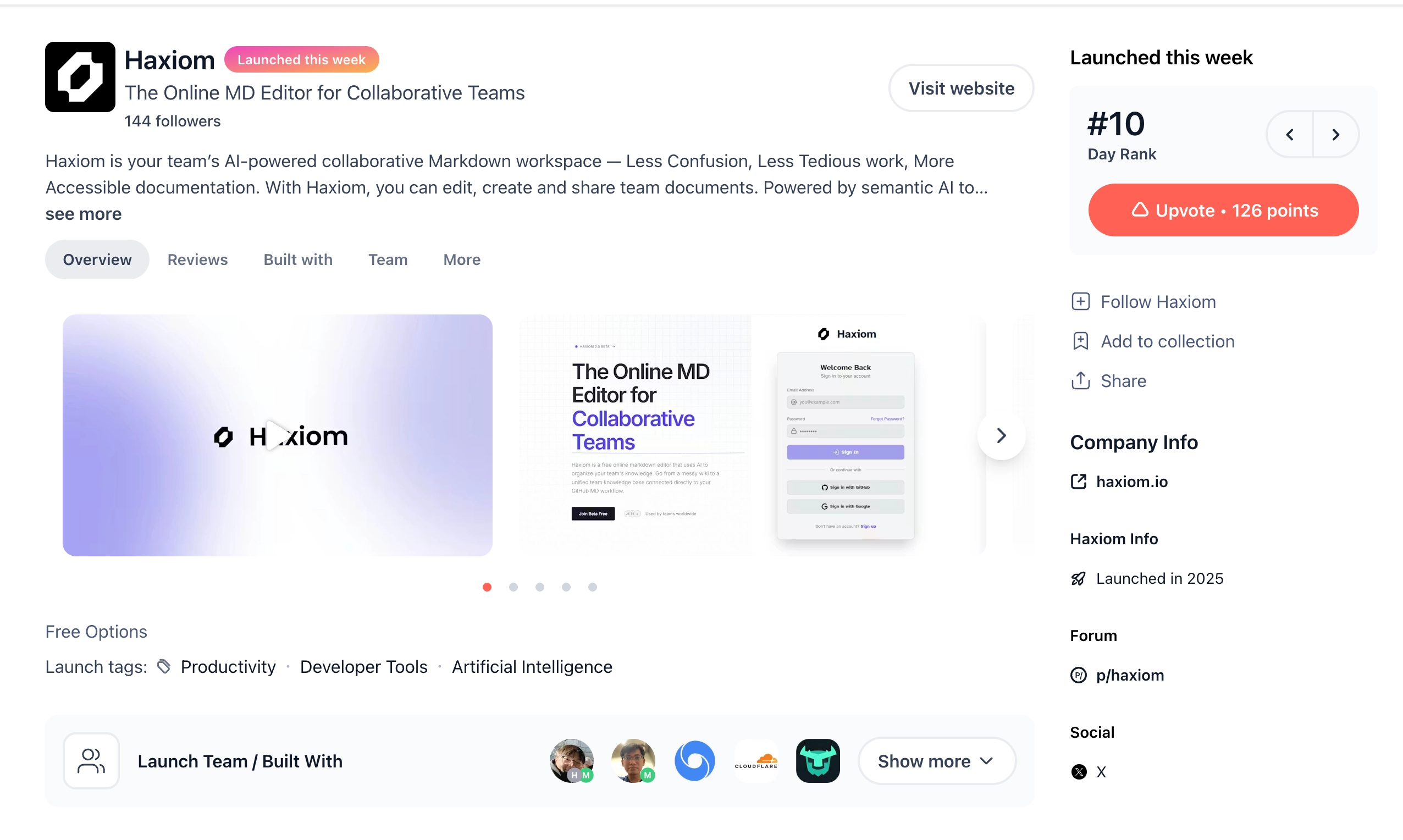Go to previous day rank product
Screen dimensions: 1403x840
[1290, 135]
